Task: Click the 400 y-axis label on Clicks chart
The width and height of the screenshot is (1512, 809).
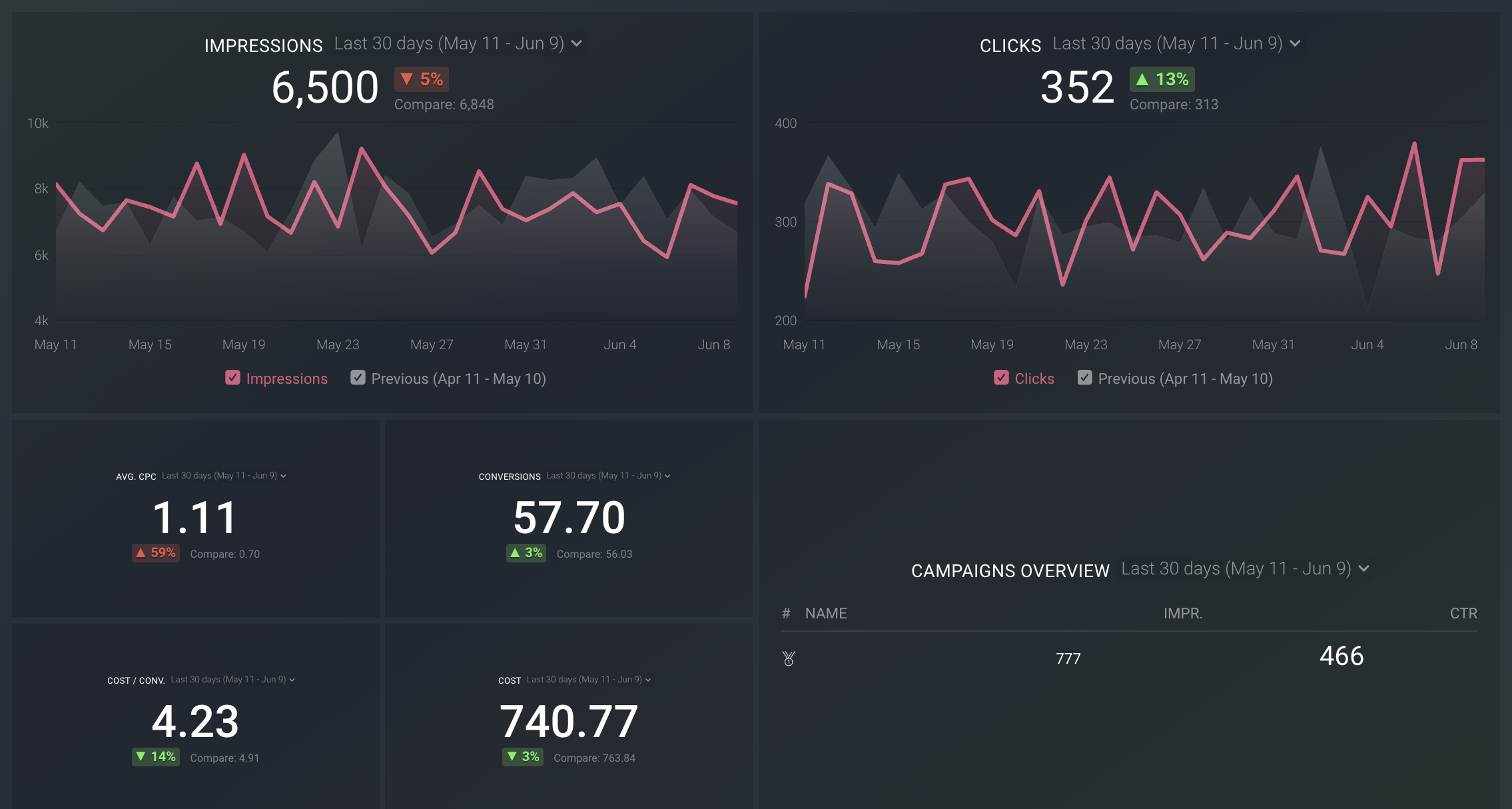Action: click(x=786, y=123)
